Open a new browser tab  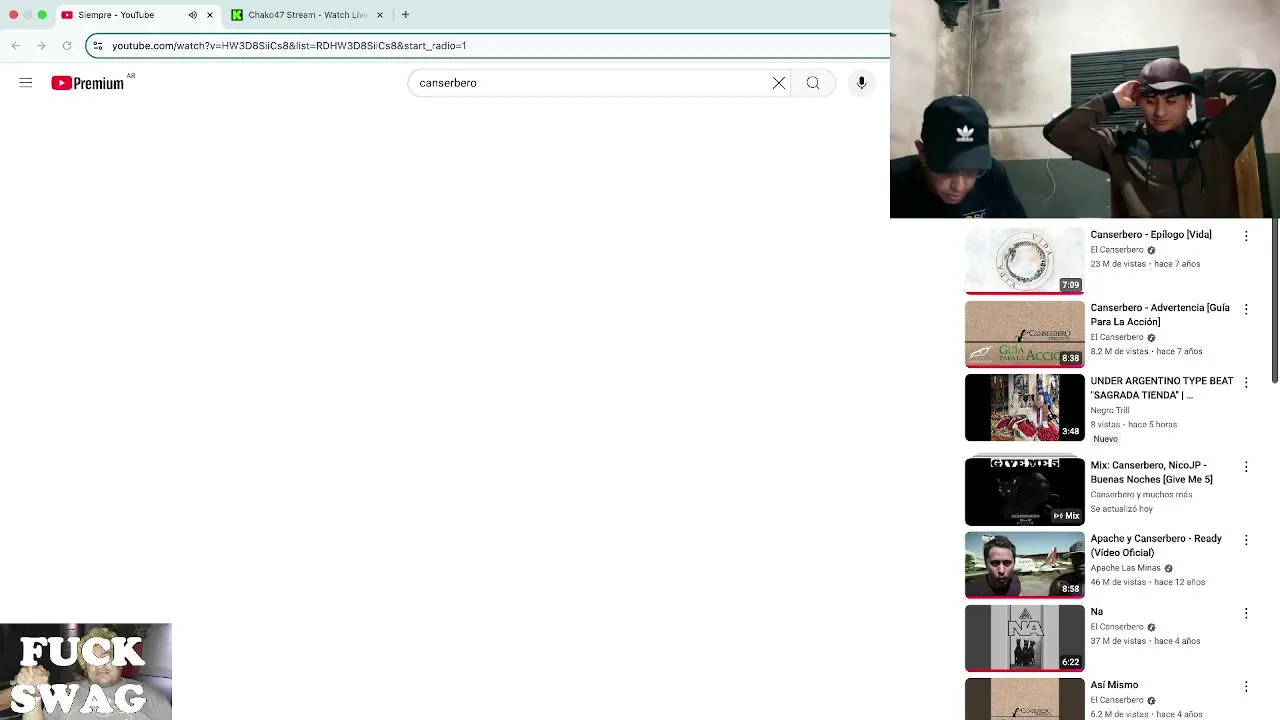(405, 15)
